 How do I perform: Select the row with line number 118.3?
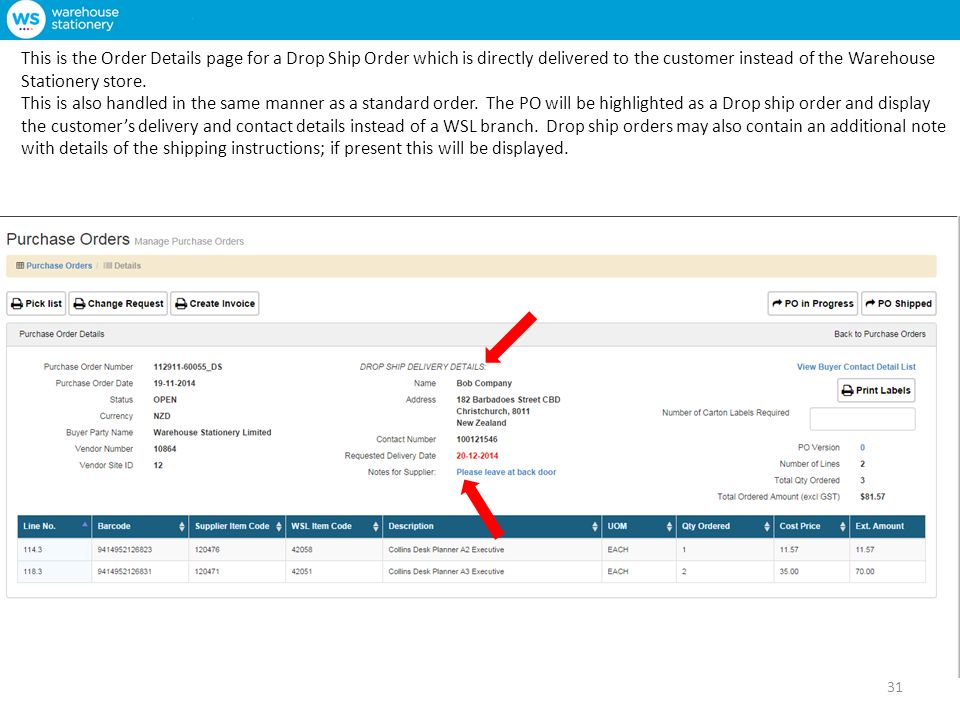coord(471,571)
